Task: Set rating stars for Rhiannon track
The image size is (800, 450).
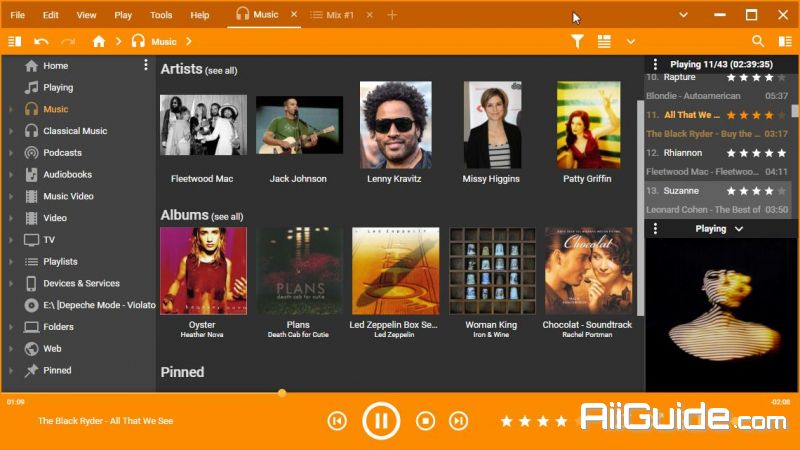Action: point(756,153)
